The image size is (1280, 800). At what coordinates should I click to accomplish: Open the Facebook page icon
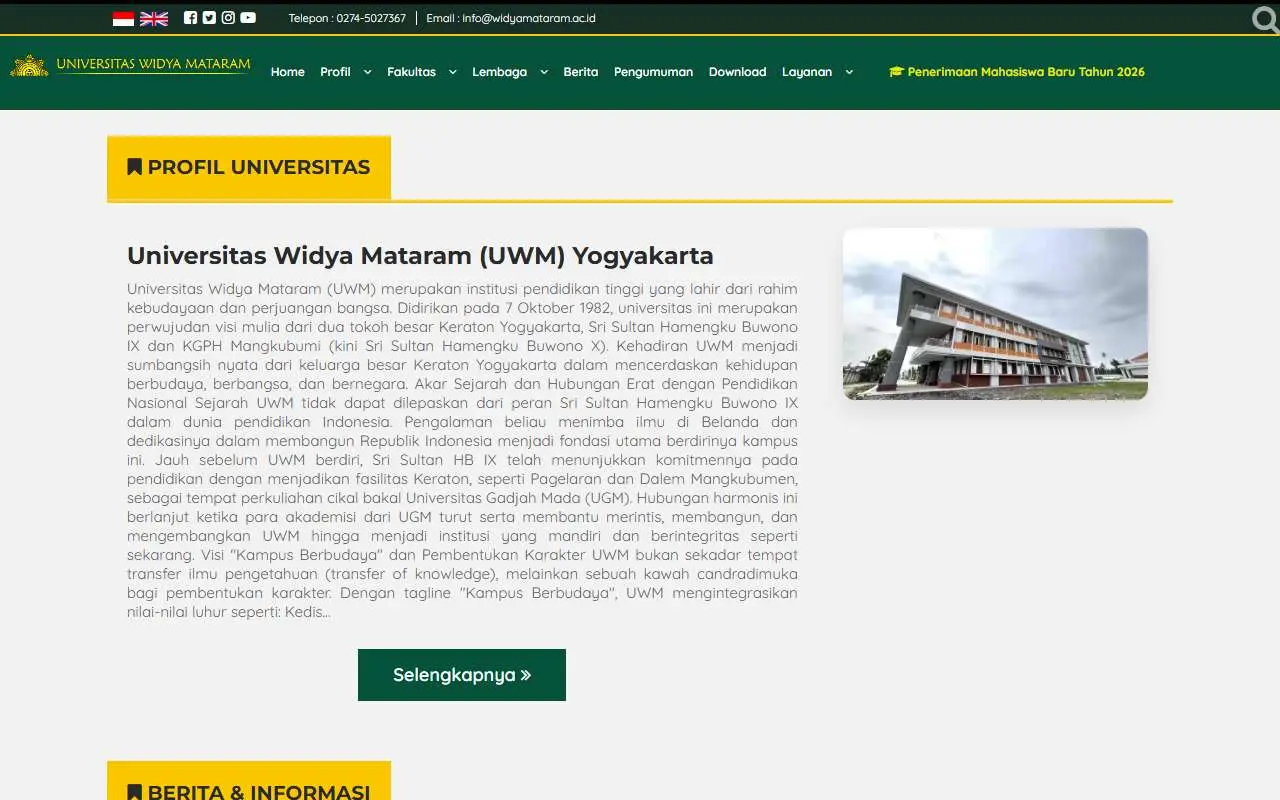point(191,18)
